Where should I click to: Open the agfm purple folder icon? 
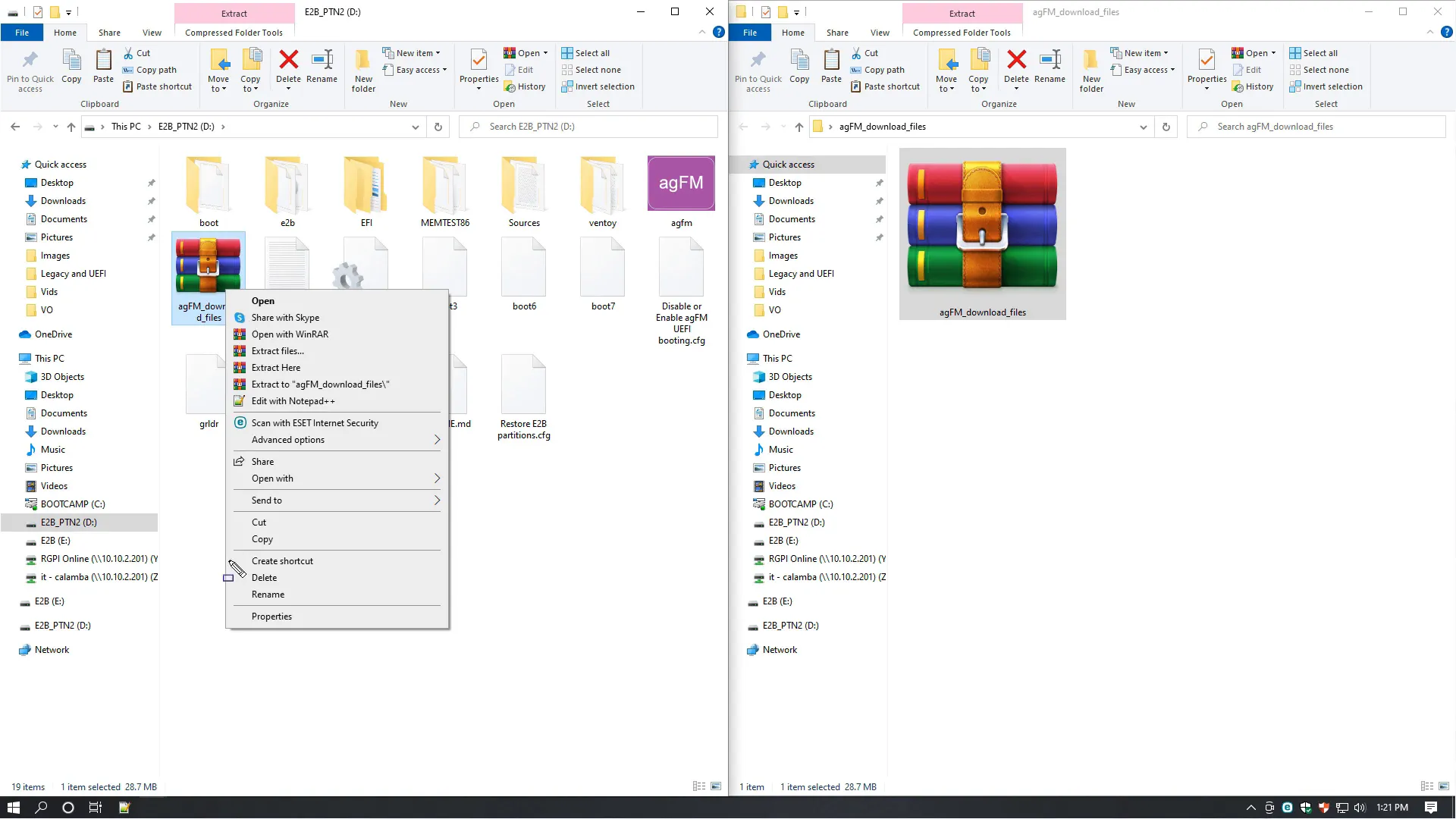(x=681, y=184)
